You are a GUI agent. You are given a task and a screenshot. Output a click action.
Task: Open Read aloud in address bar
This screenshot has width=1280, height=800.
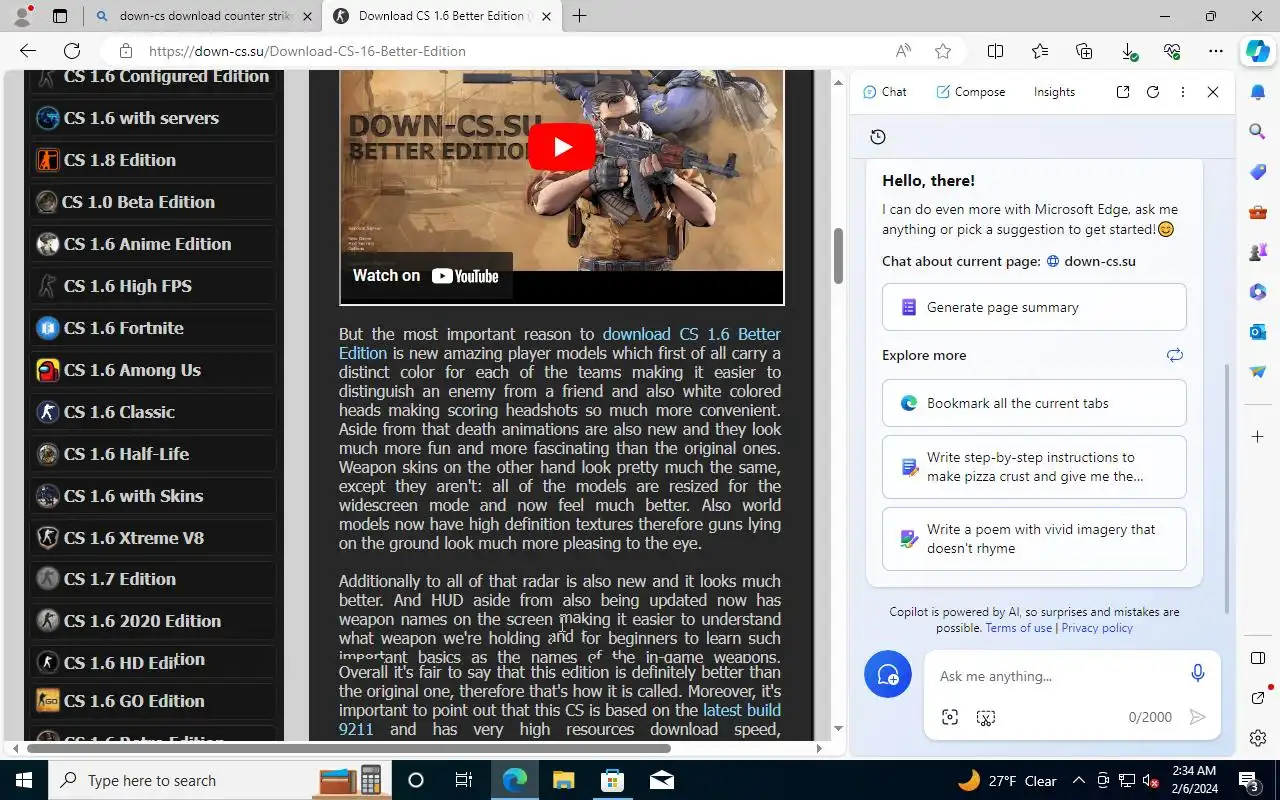pos(903,51)
